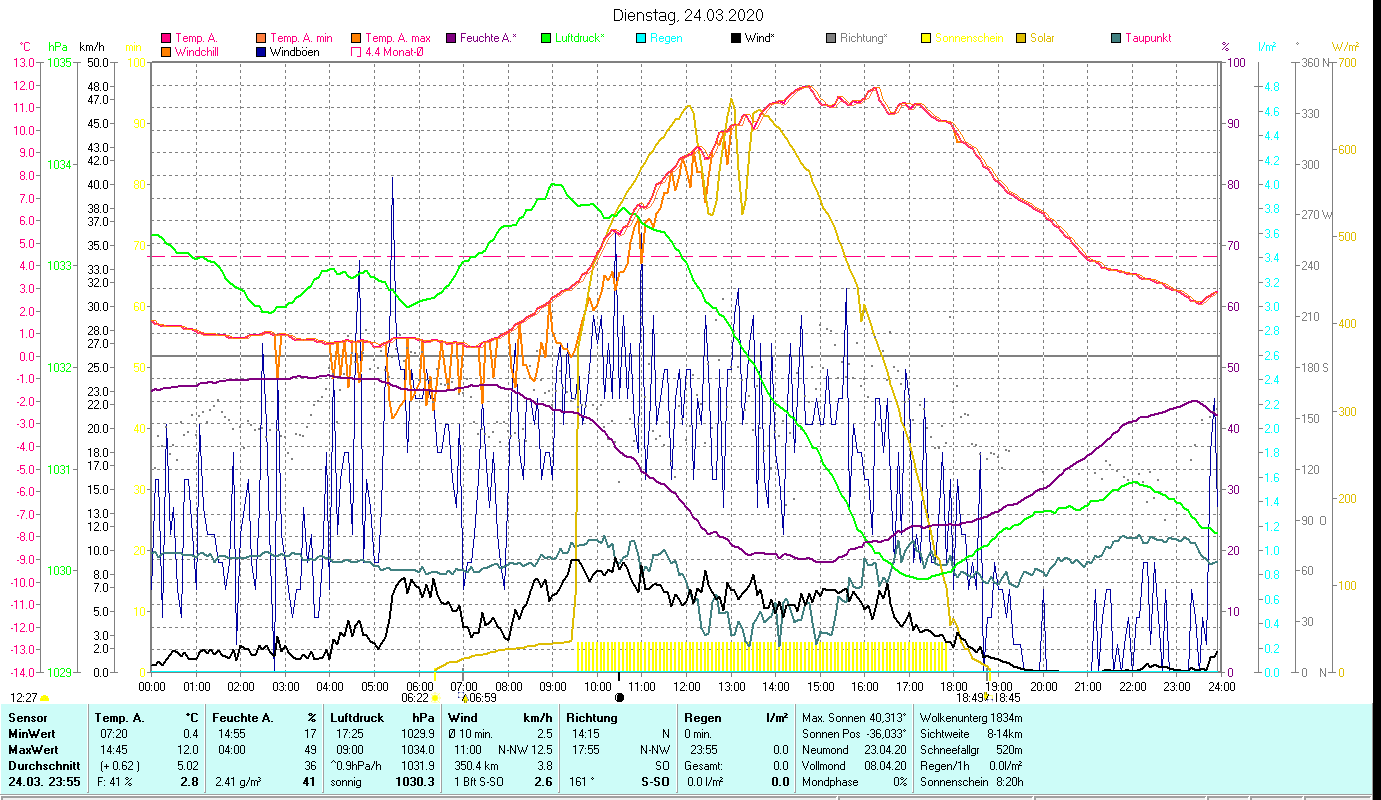1381x800 pixels.
Task: Select the gray Richtung legend square
Action: point(831,38)
